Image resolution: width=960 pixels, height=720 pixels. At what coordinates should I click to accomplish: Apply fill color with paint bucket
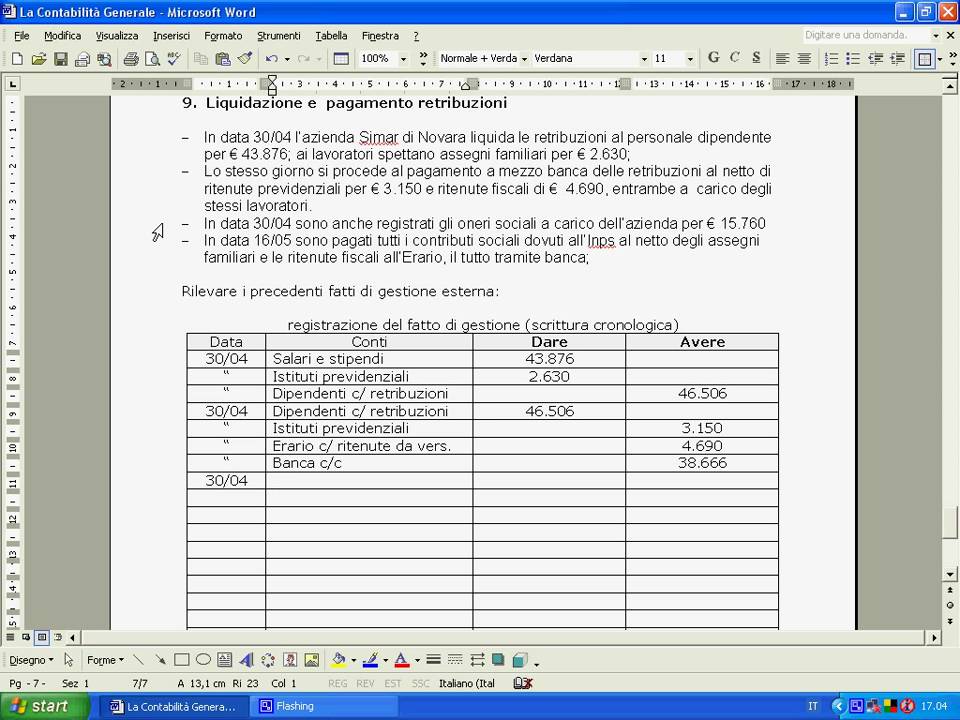(338, 660)
